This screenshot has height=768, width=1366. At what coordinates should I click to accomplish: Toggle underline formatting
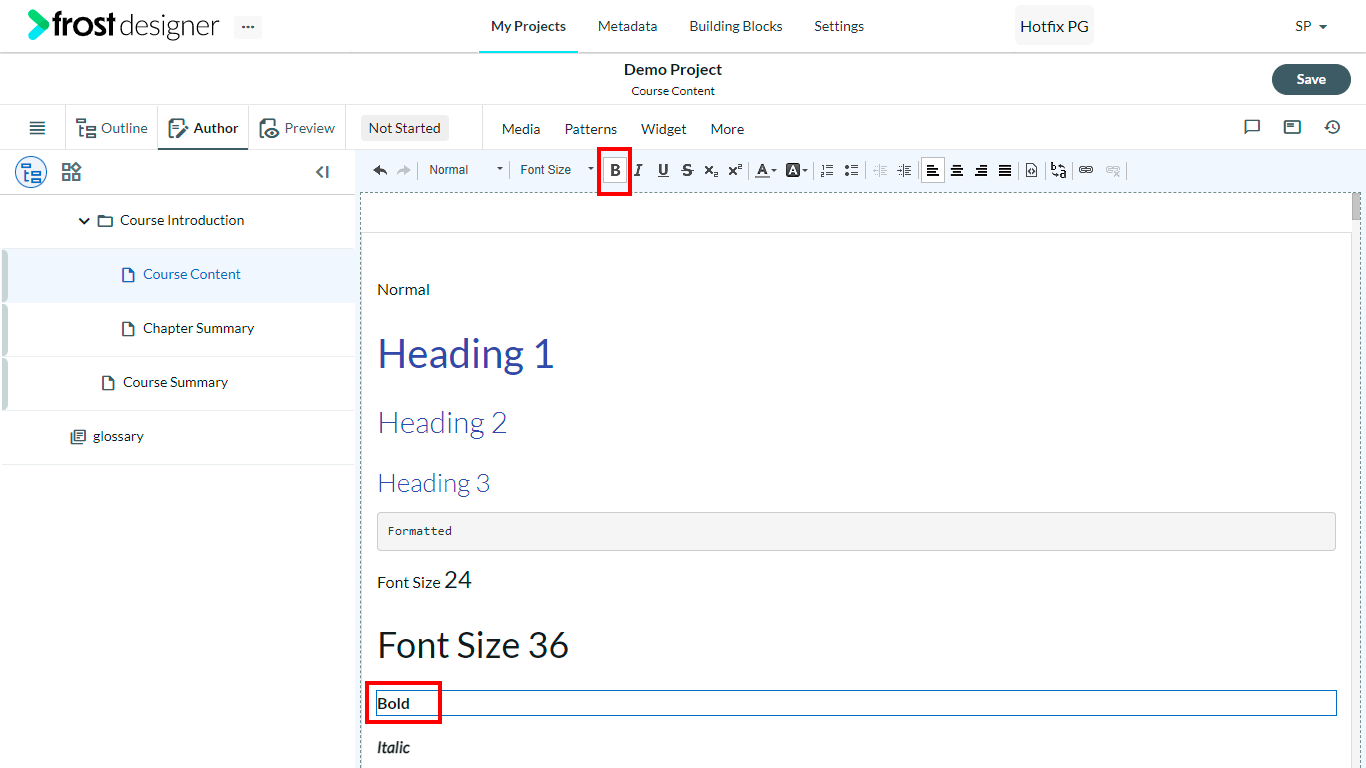pyautogui.click(x=663, y=170)
